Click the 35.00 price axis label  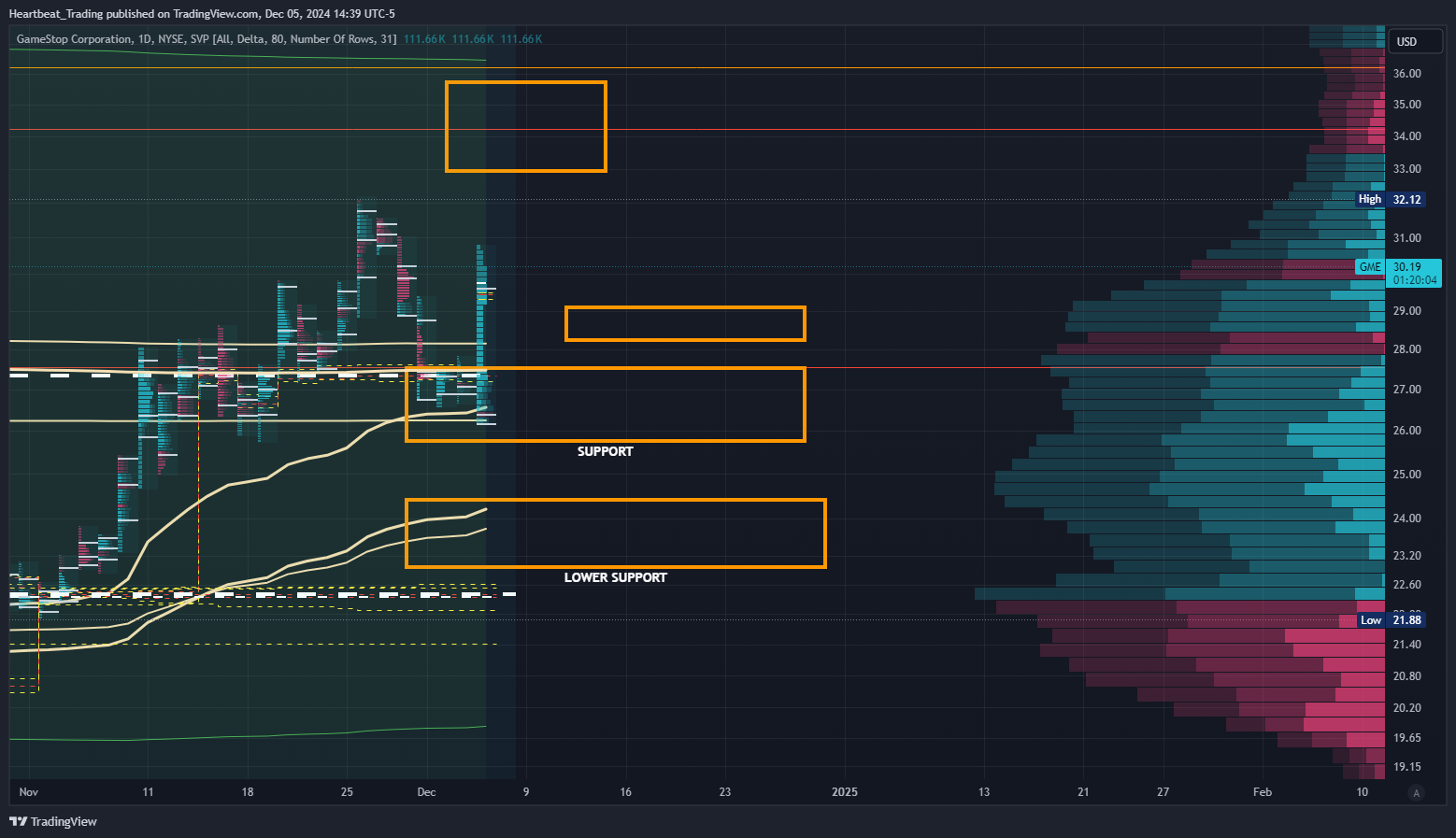click(x=1406, y=105)
